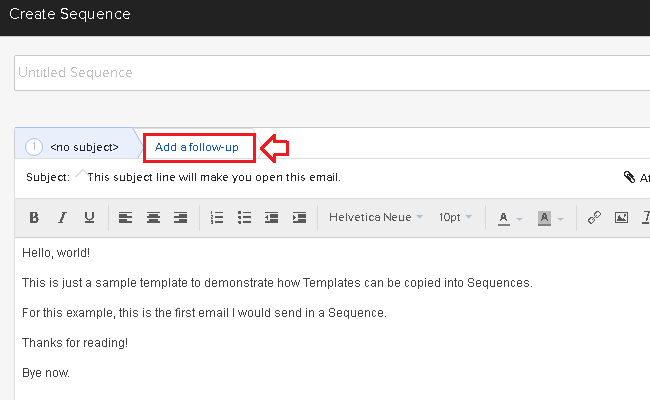Viewport: 650px width, 400px height.
Task: Align text to the left
Action: click(125, 217)
